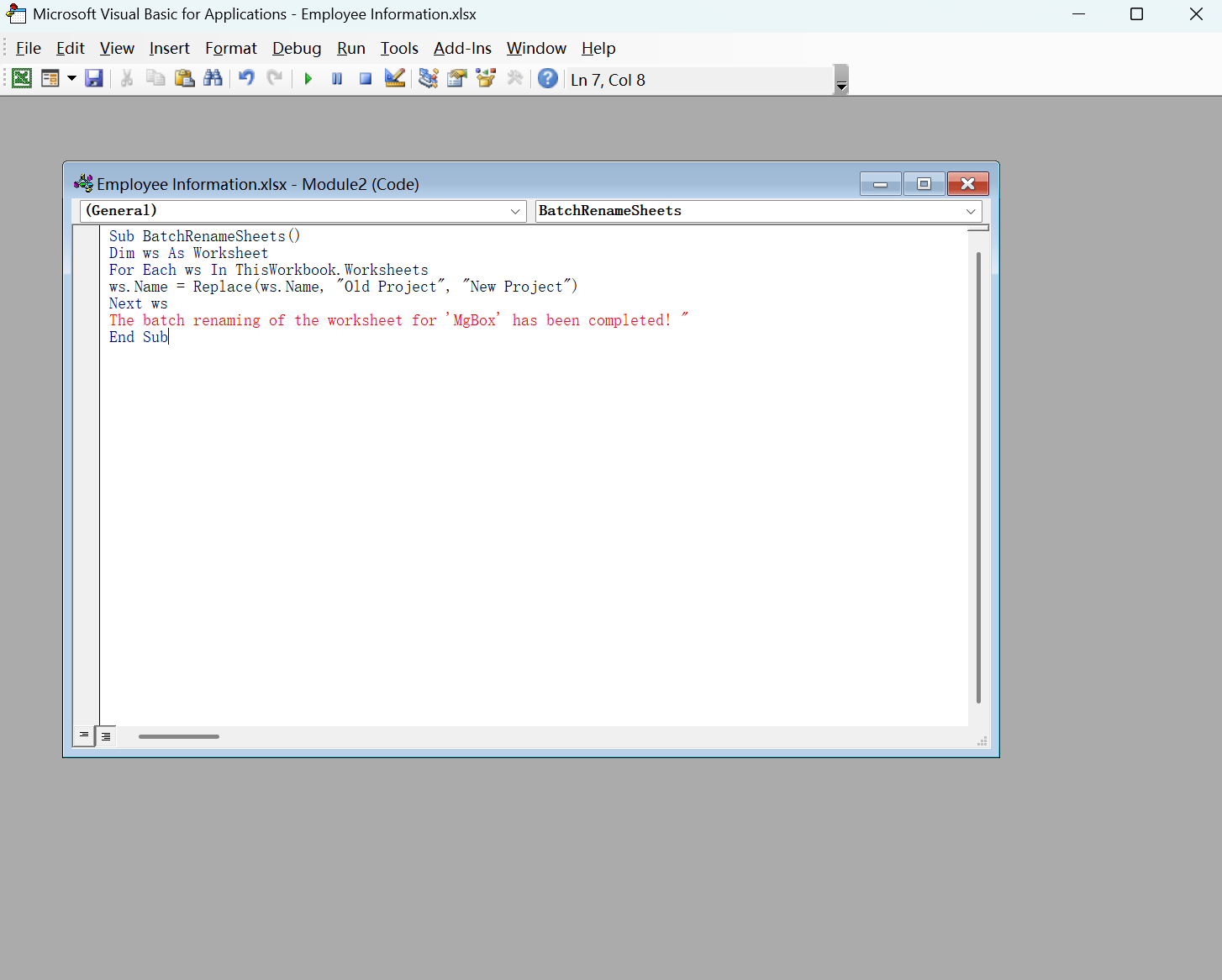Viewport: 1222px width, 980px height.
Task: Open the Insert UserForm dropdown arrow
Action: (71, 79)
